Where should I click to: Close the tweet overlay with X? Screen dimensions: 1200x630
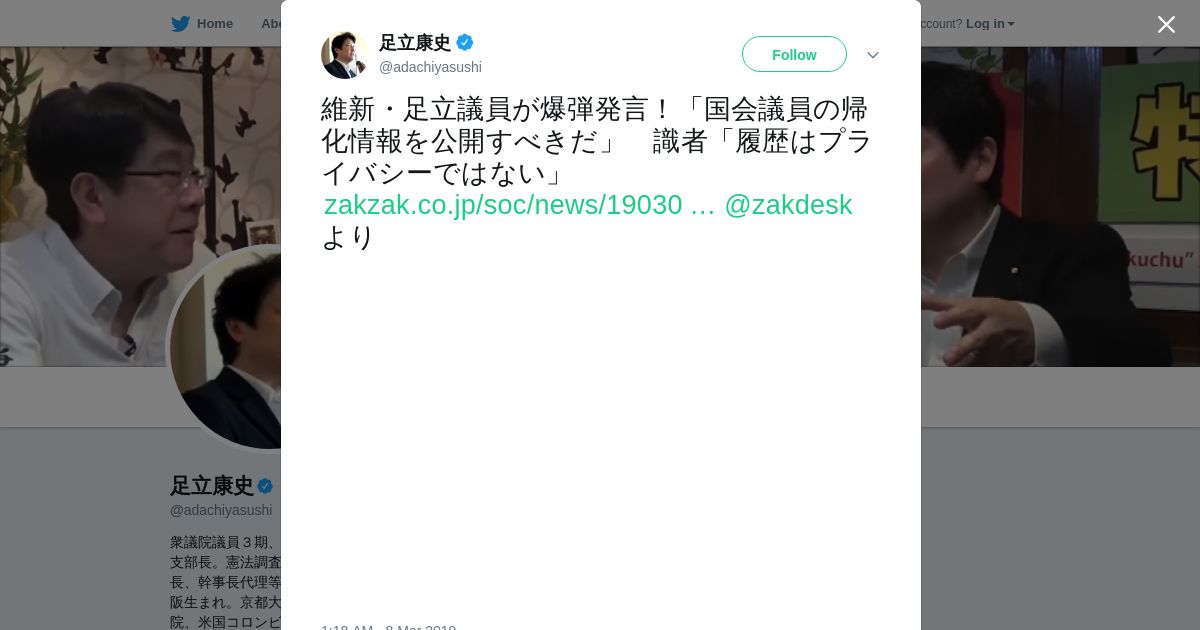pyautogui.click(x=1166, y=24)
